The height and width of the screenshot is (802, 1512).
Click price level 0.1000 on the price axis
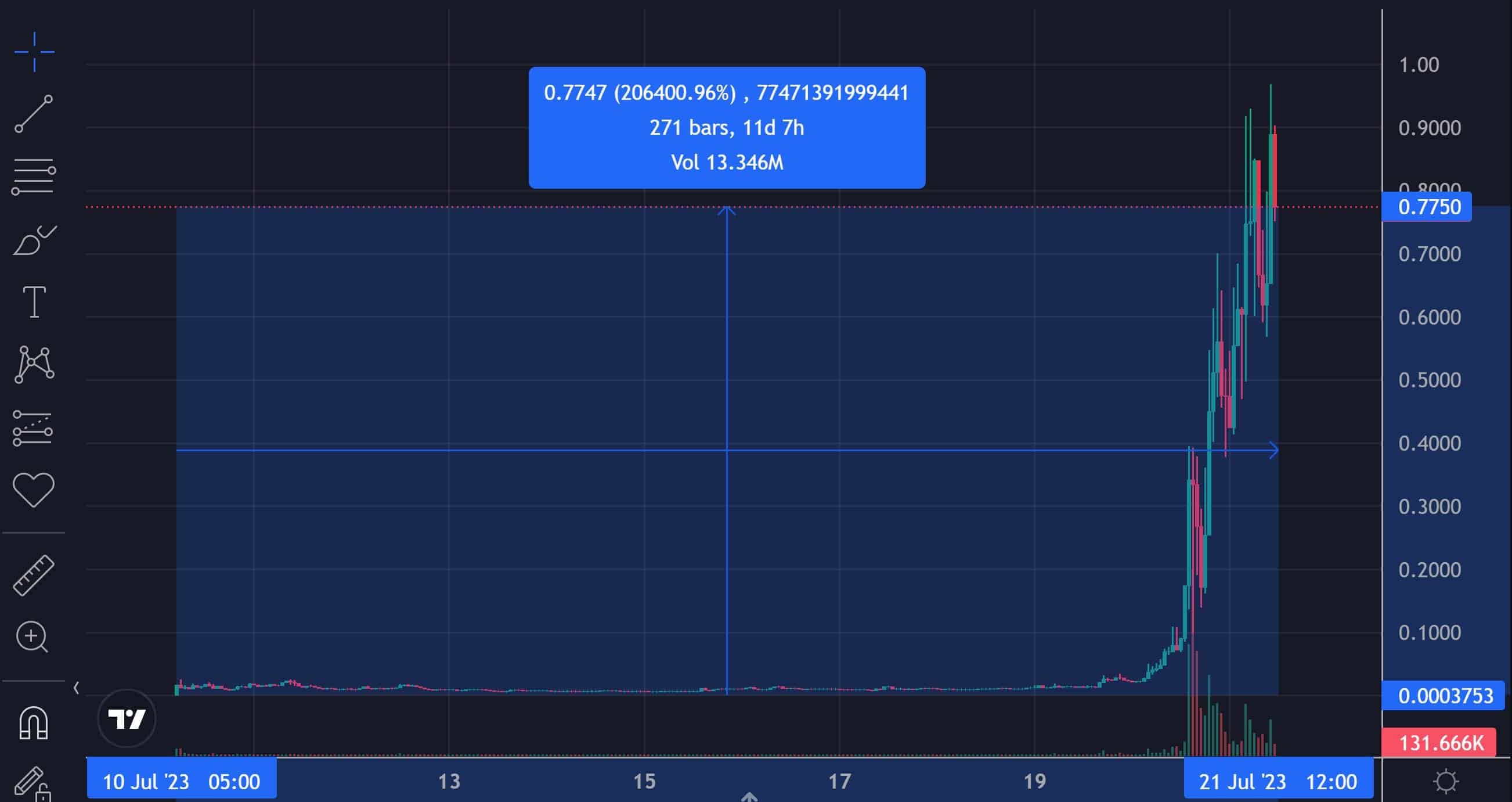[x=1429, y=632]
